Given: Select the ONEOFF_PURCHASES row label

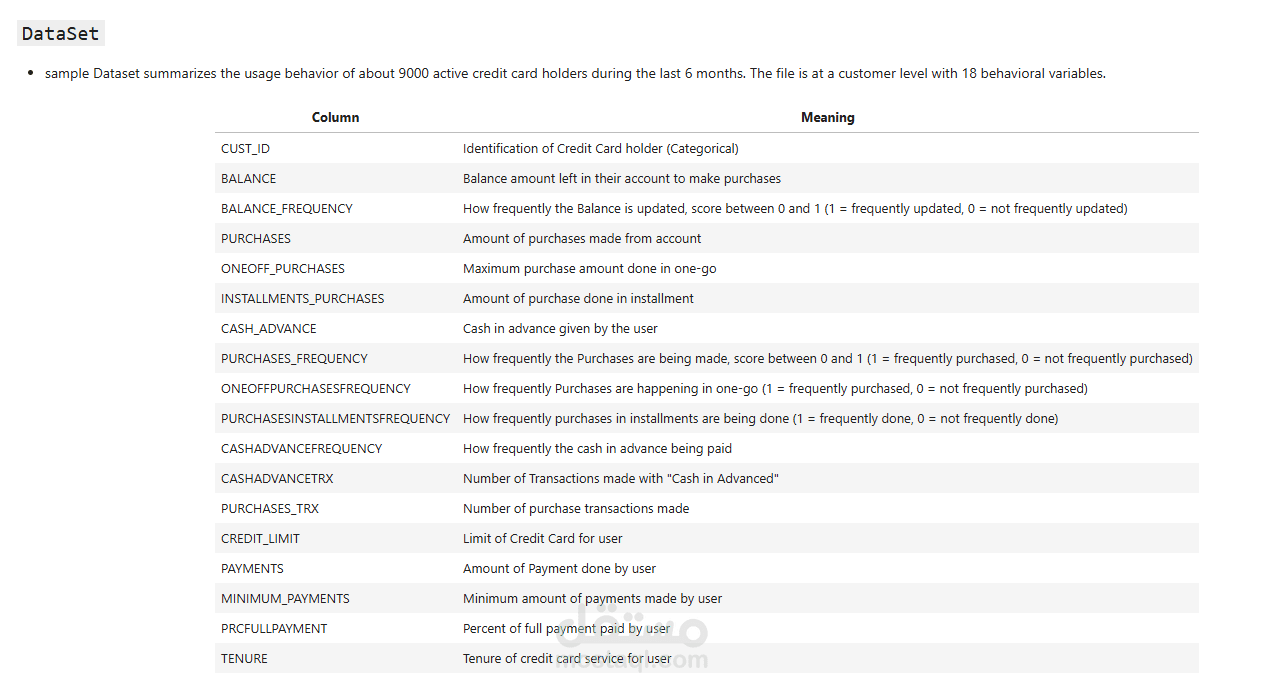Looking at the screenshot, I should click(283, 269).
